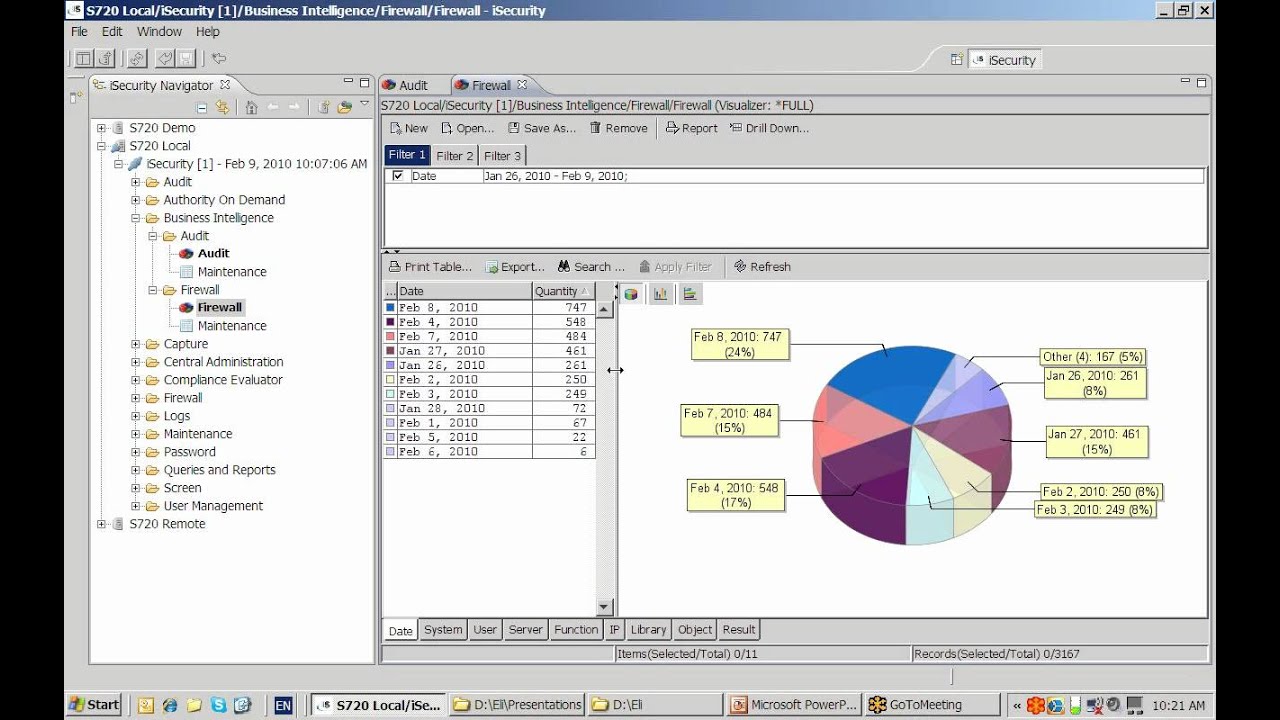The width and height of the screenshot is (1280, 720).
Task: Sort by the Date column header
Action: [465, 291]
